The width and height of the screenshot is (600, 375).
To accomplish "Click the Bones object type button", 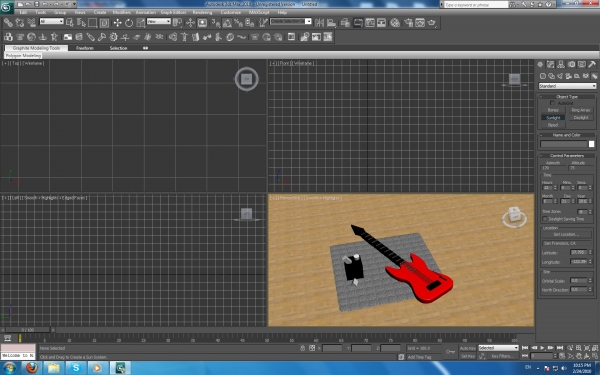I will 553,110.
